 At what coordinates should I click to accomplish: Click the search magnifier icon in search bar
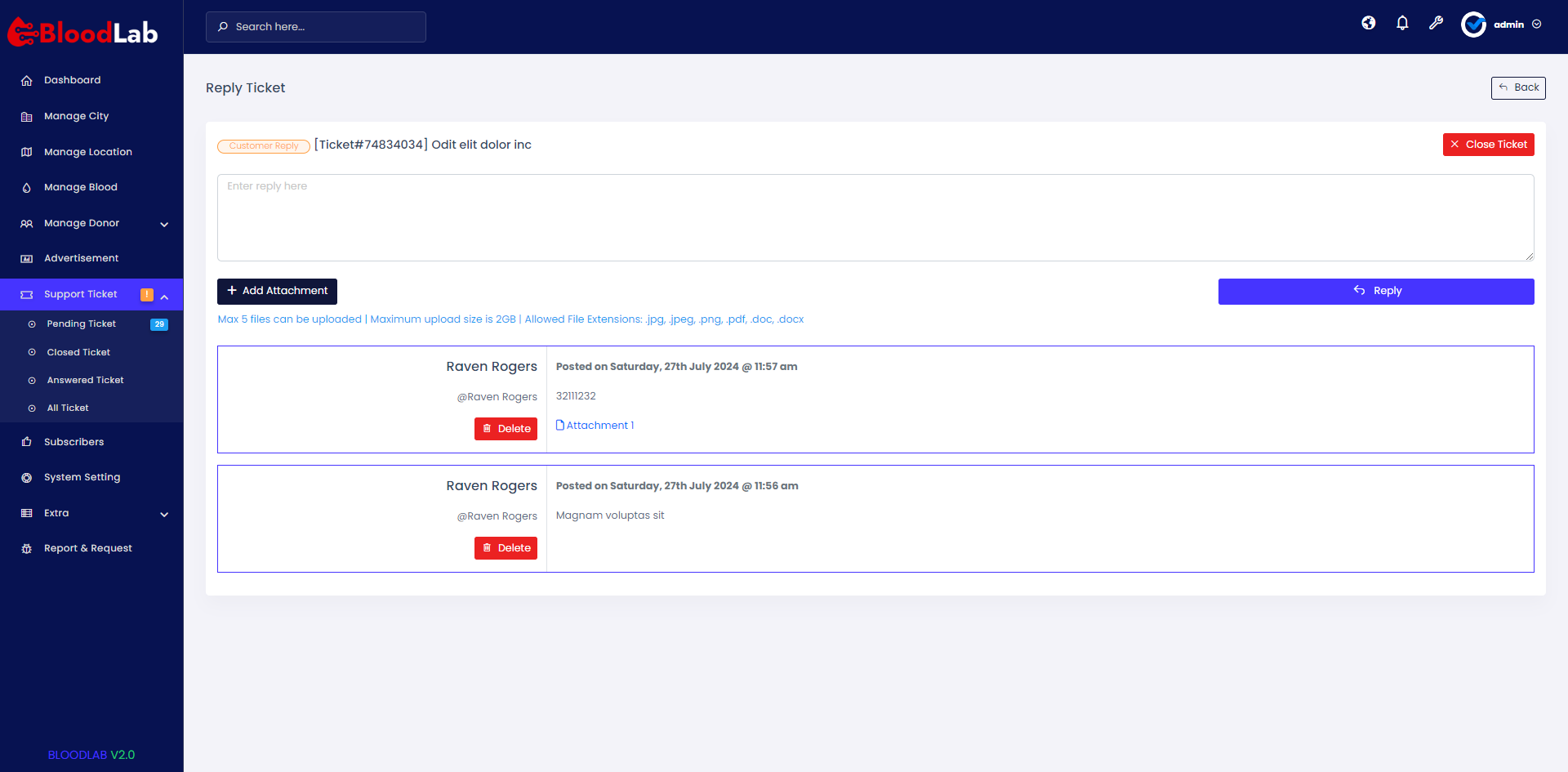222,27
